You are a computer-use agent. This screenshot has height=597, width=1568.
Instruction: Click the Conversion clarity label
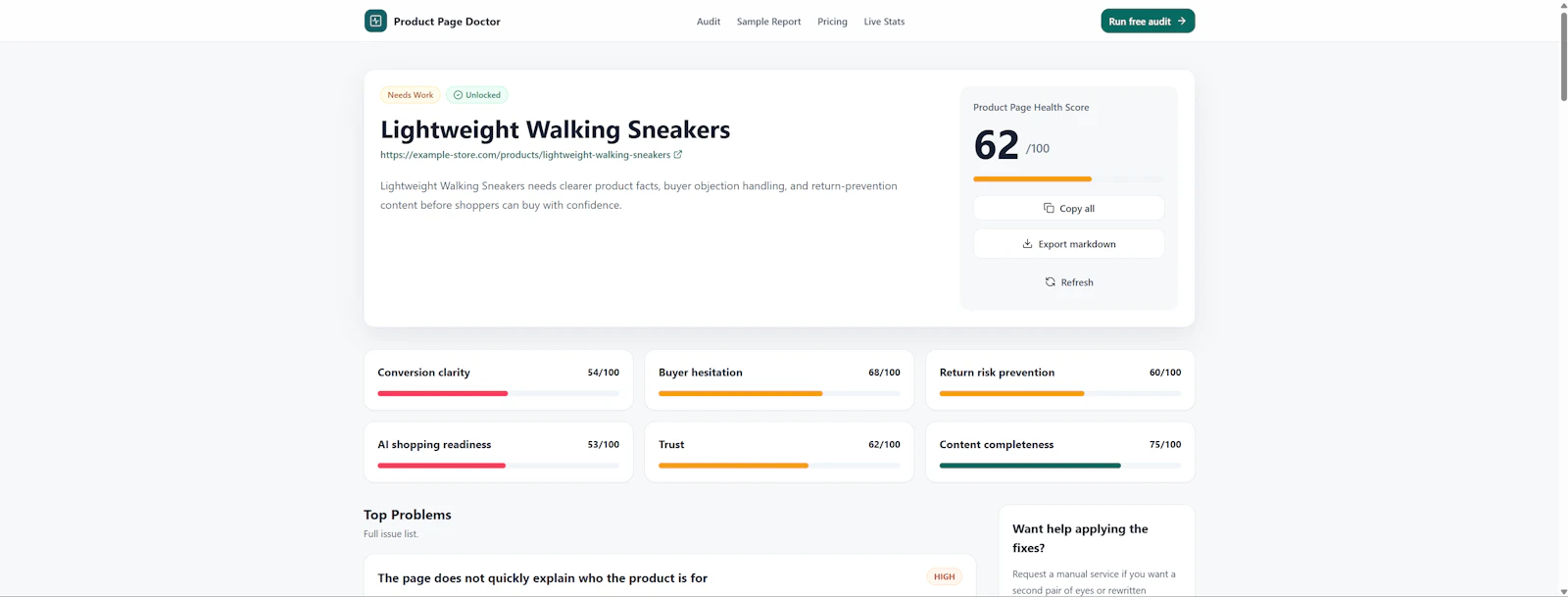click(x=423, y=373)
